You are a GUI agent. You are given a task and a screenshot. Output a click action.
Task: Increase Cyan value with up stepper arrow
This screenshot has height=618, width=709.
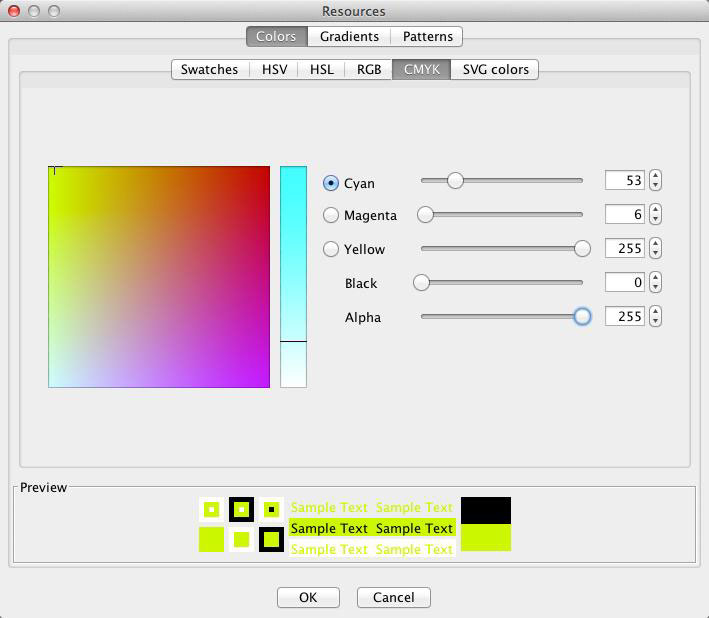[655, 175]
